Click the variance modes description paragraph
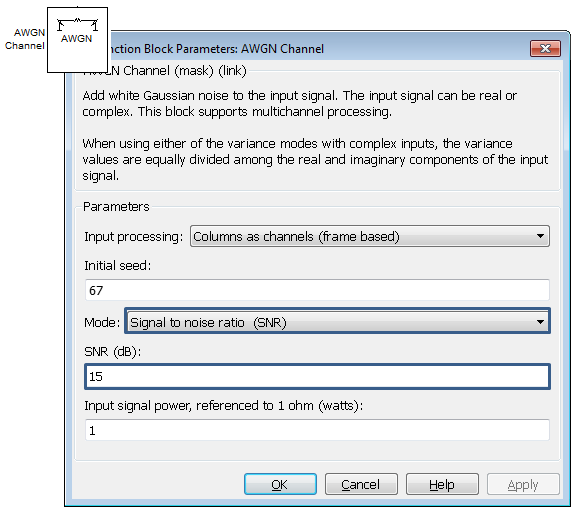 pos(315,159)
